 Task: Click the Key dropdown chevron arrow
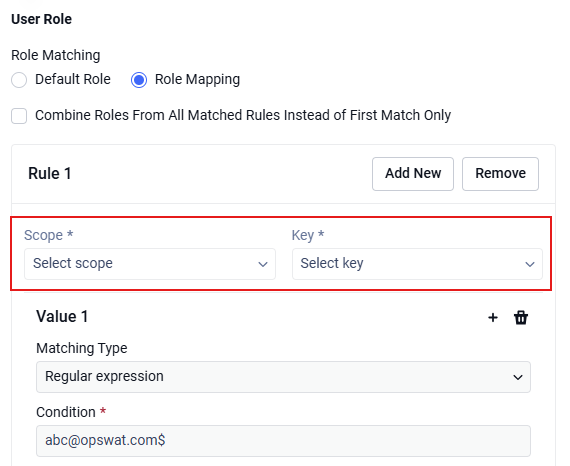pyautogui.click(x=530, y=264)
